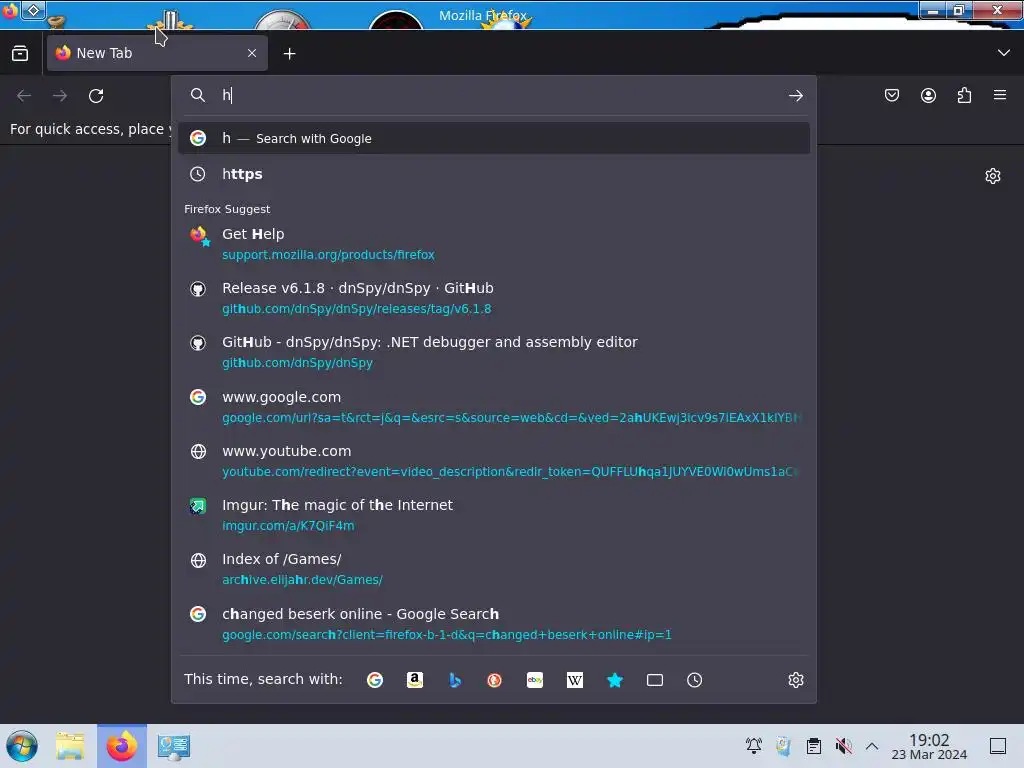Search this time with DuckDuckGo icon
The width and height of the screenshot is (1024, 768).
[494, 680]
